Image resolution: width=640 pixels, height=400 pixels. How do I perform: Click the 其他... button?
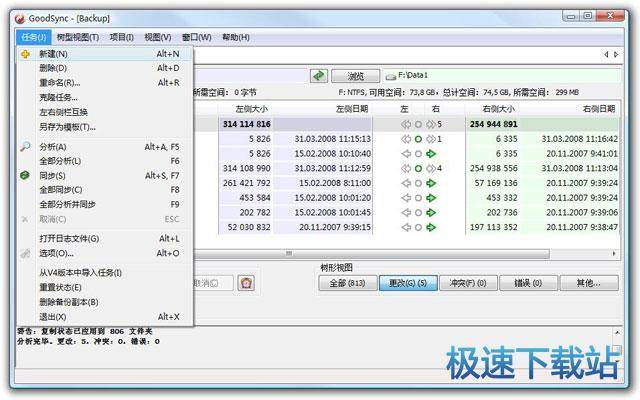[589, 283]
